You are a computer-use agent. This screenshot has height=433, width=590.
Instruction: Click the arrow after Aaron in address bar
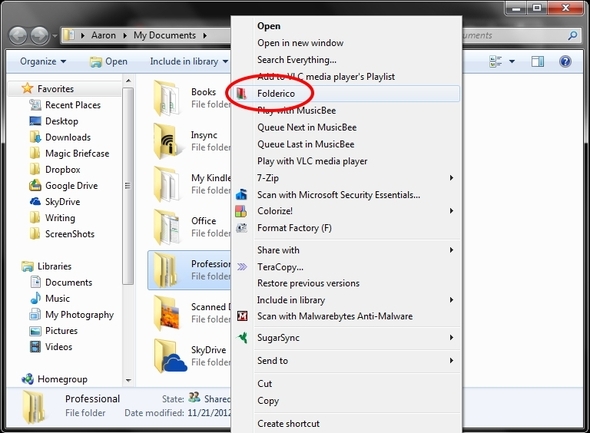pyautogui.click(x=125, y=35)
